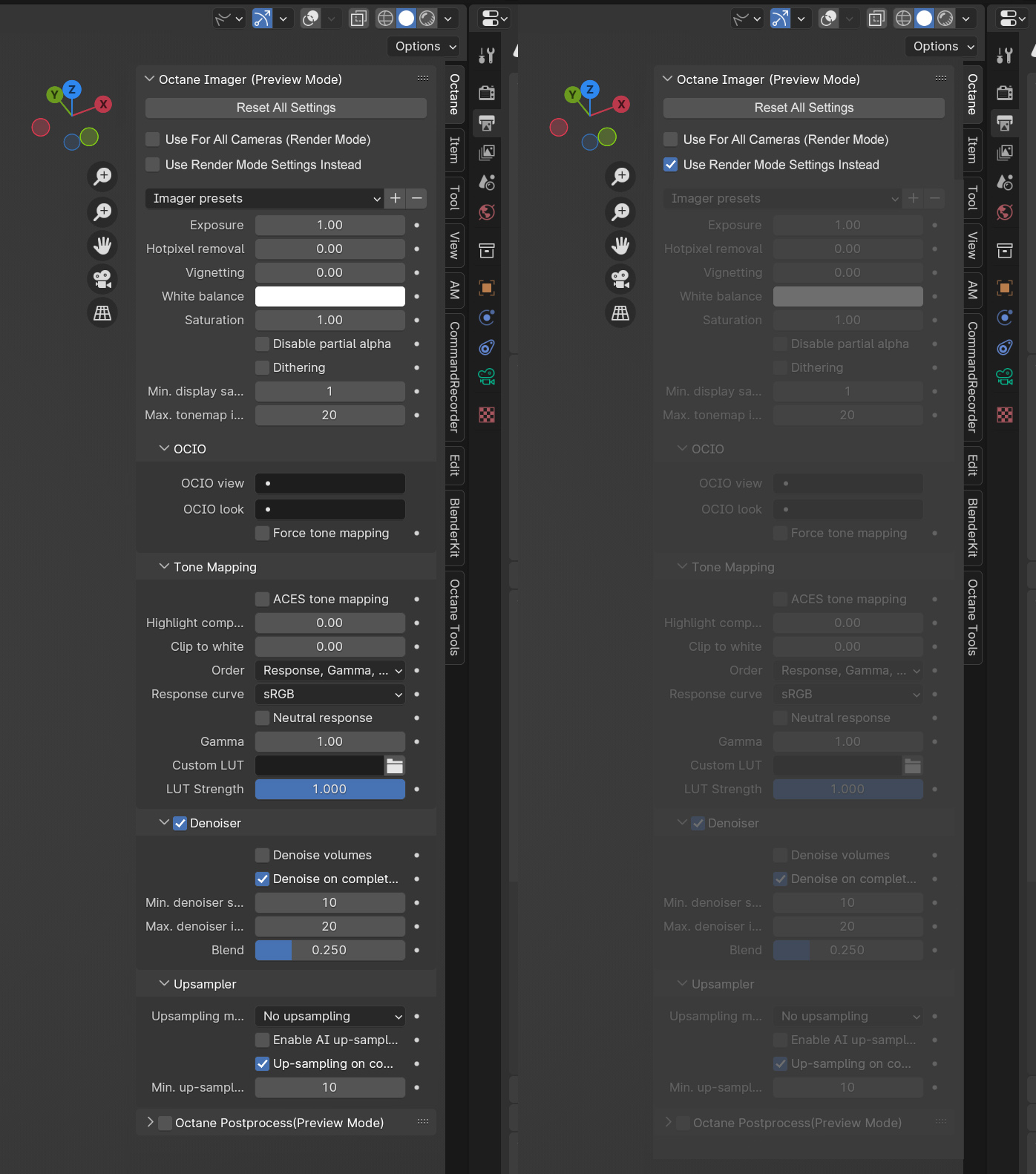Image resolution: width=1036 pixels, height=1174 pixels.
Task: Disable the Denoiser checkbox in left panel
Action: pyautogui.click(x=180, y=824)
